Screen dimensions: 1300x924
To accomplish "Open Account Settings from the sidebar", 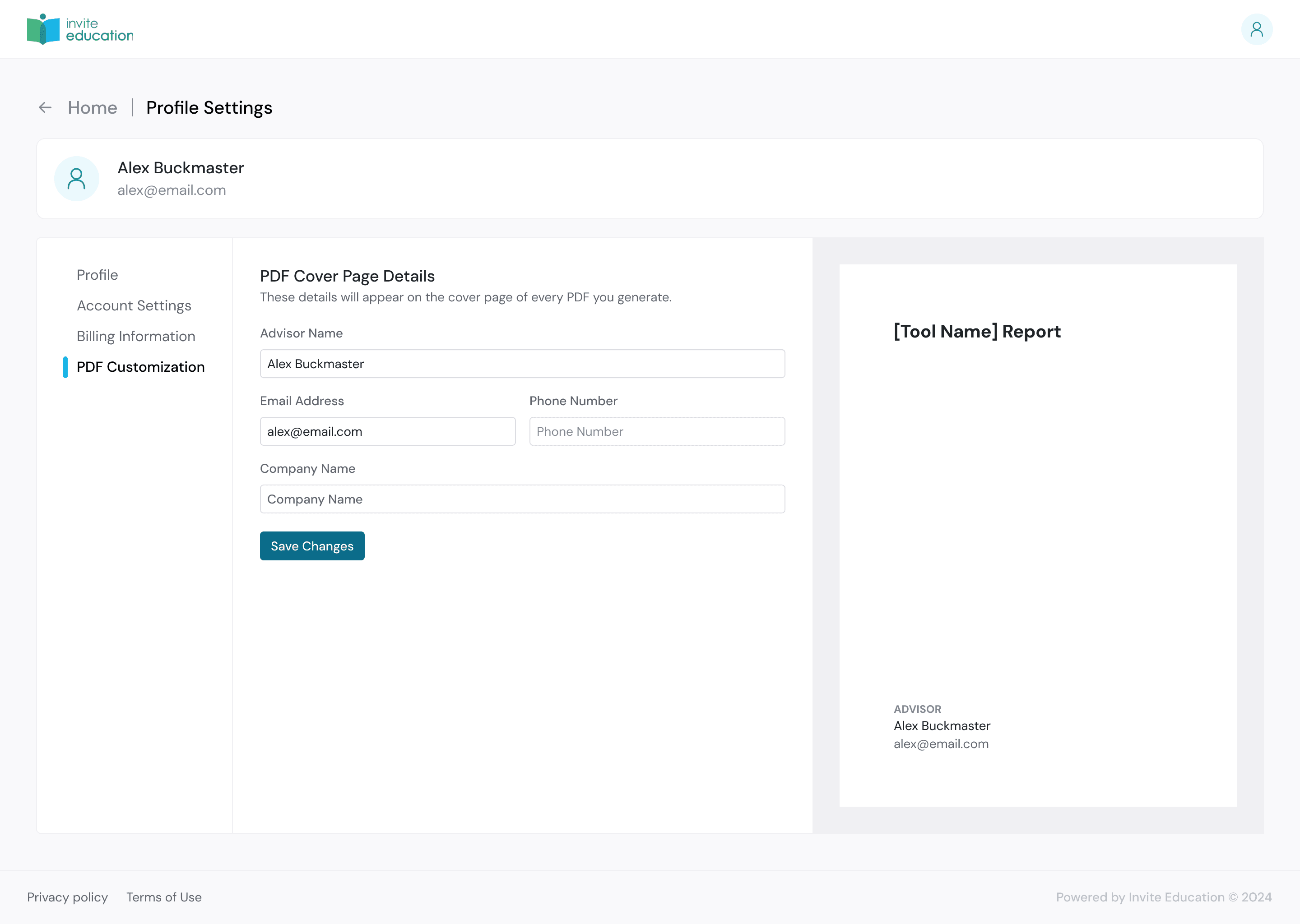I will tap(134, 305).
